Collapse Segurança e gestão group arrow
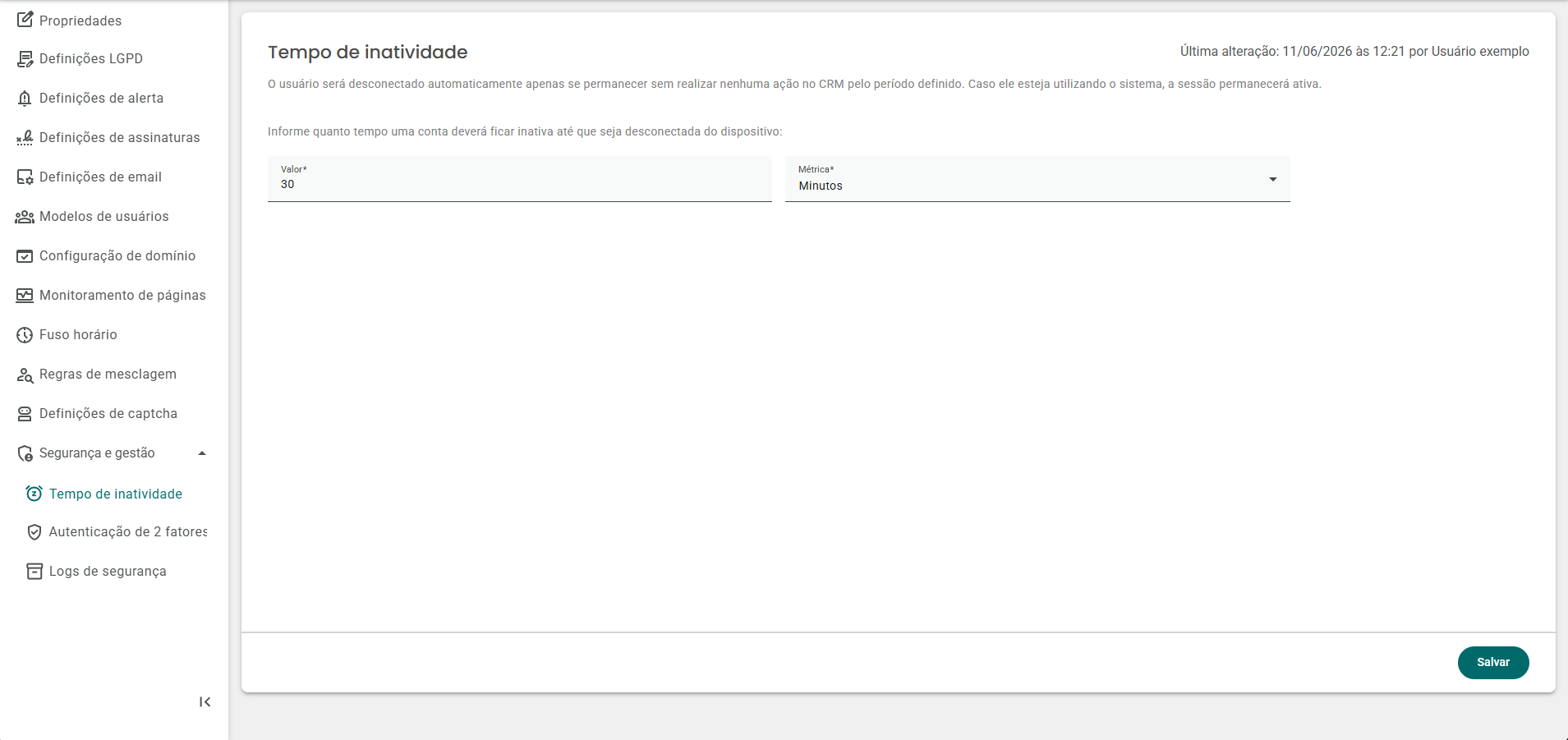Screen dimensions: 1568x740 click(x=202, y=453)
